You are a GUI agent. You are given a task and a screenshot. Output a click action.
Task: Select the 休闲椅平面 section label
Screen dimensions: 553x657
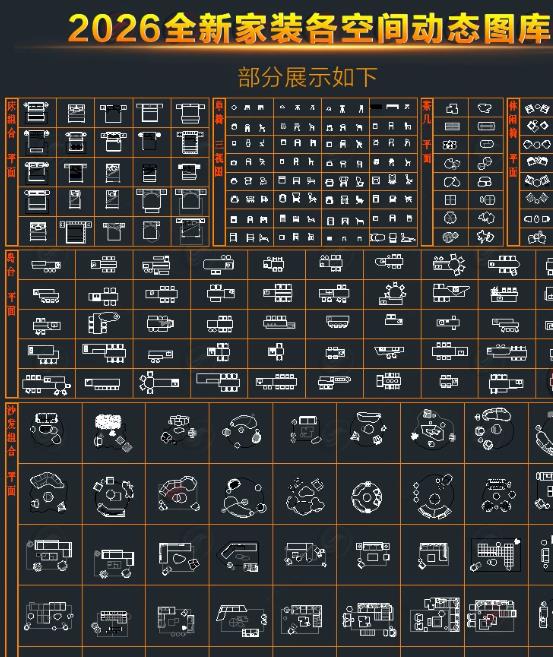pyautogui.click(x=513, y=139)
